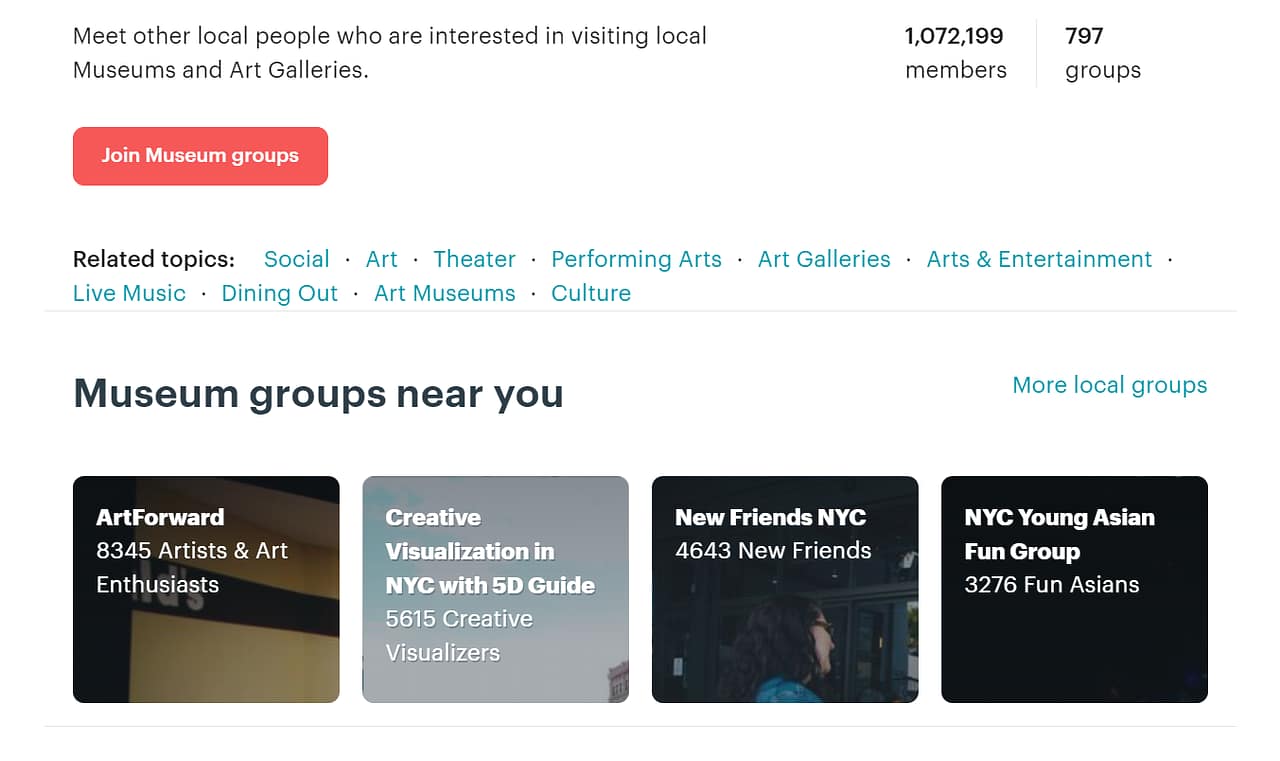Screen dimensions: 1280x761
Task: Open the Art Museums related topic
Action: pos(444,293)
